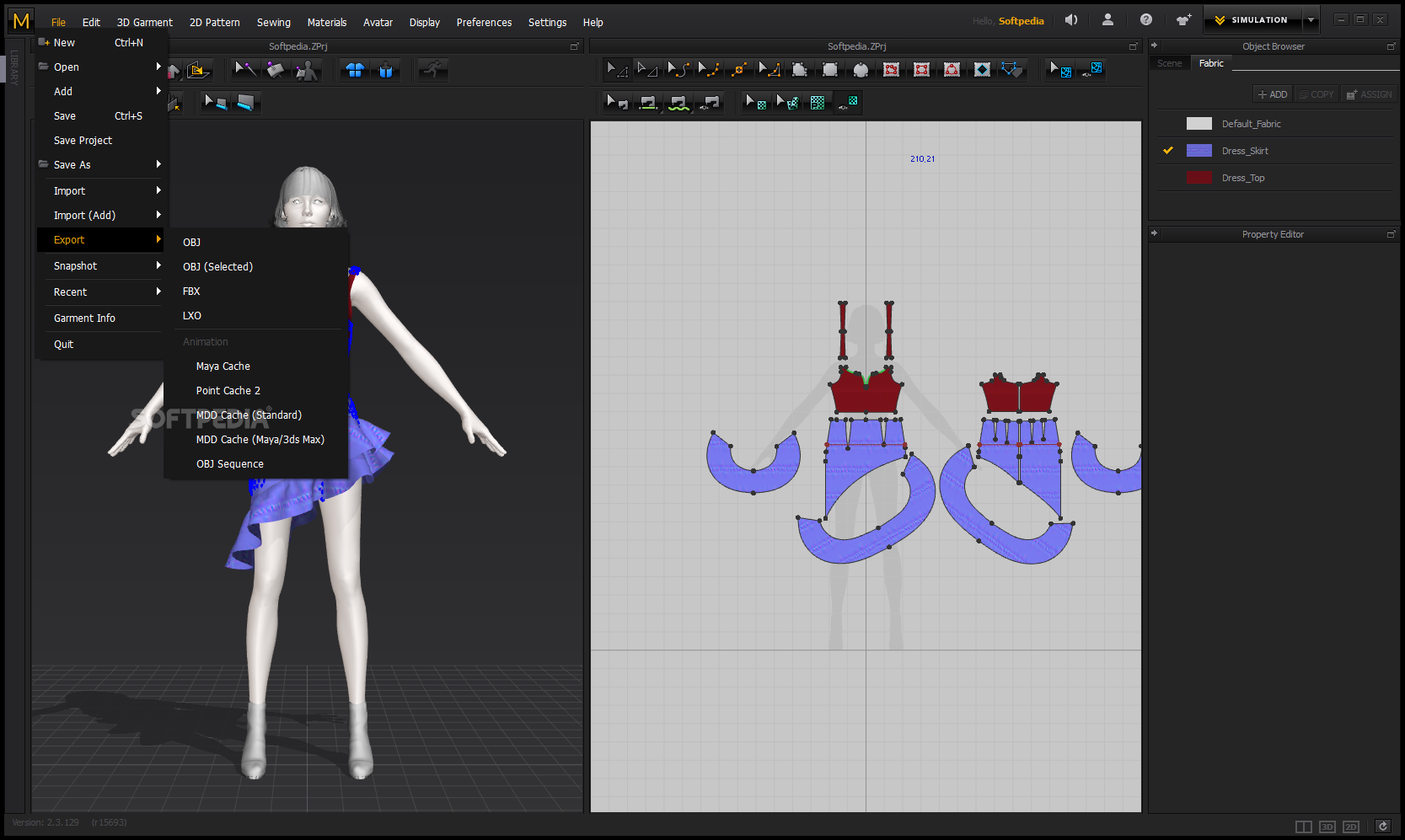Open the help question mark icon

tap(1146, 20)
